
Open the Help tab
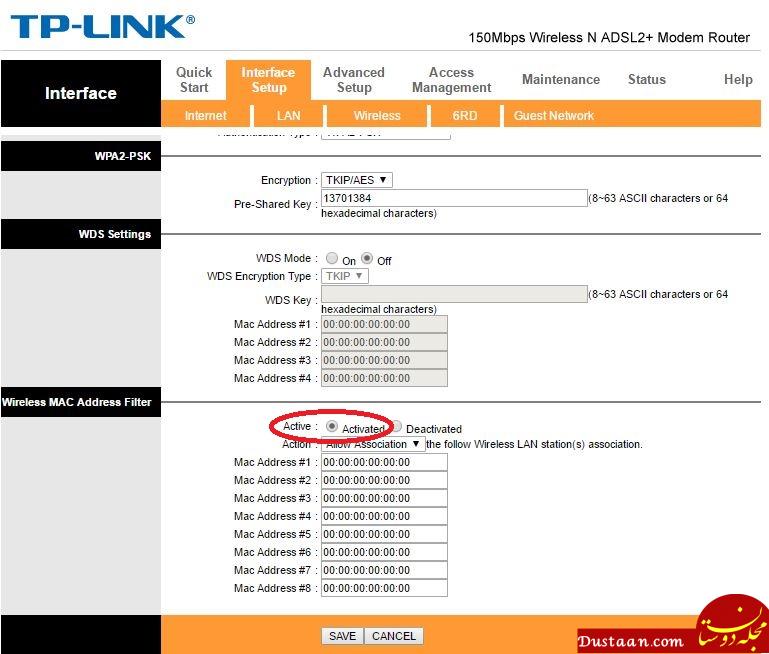[x=737, y=79]
